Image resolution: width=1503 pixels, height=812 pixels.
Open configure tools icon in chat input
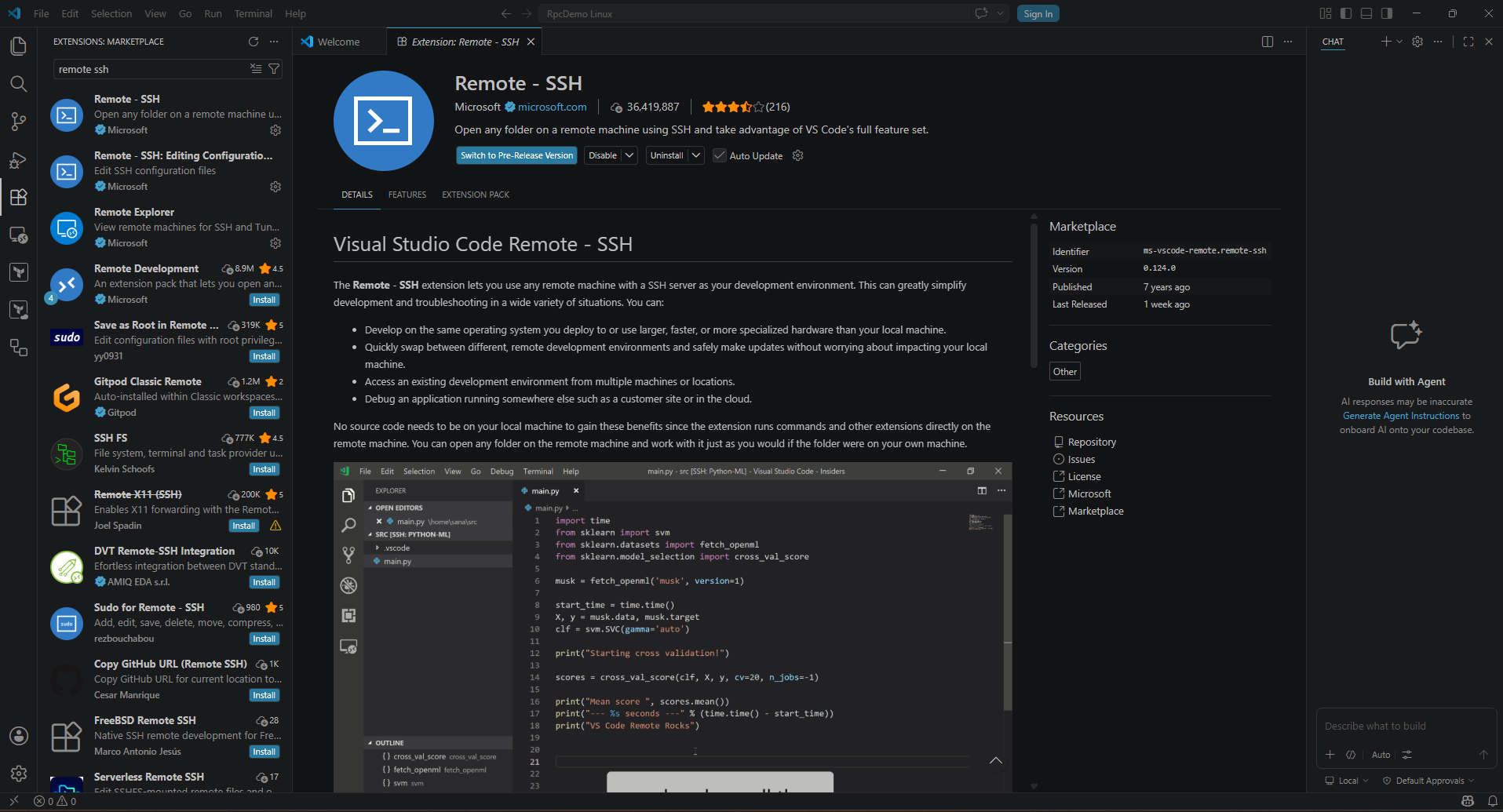[x=1407, y=755]
